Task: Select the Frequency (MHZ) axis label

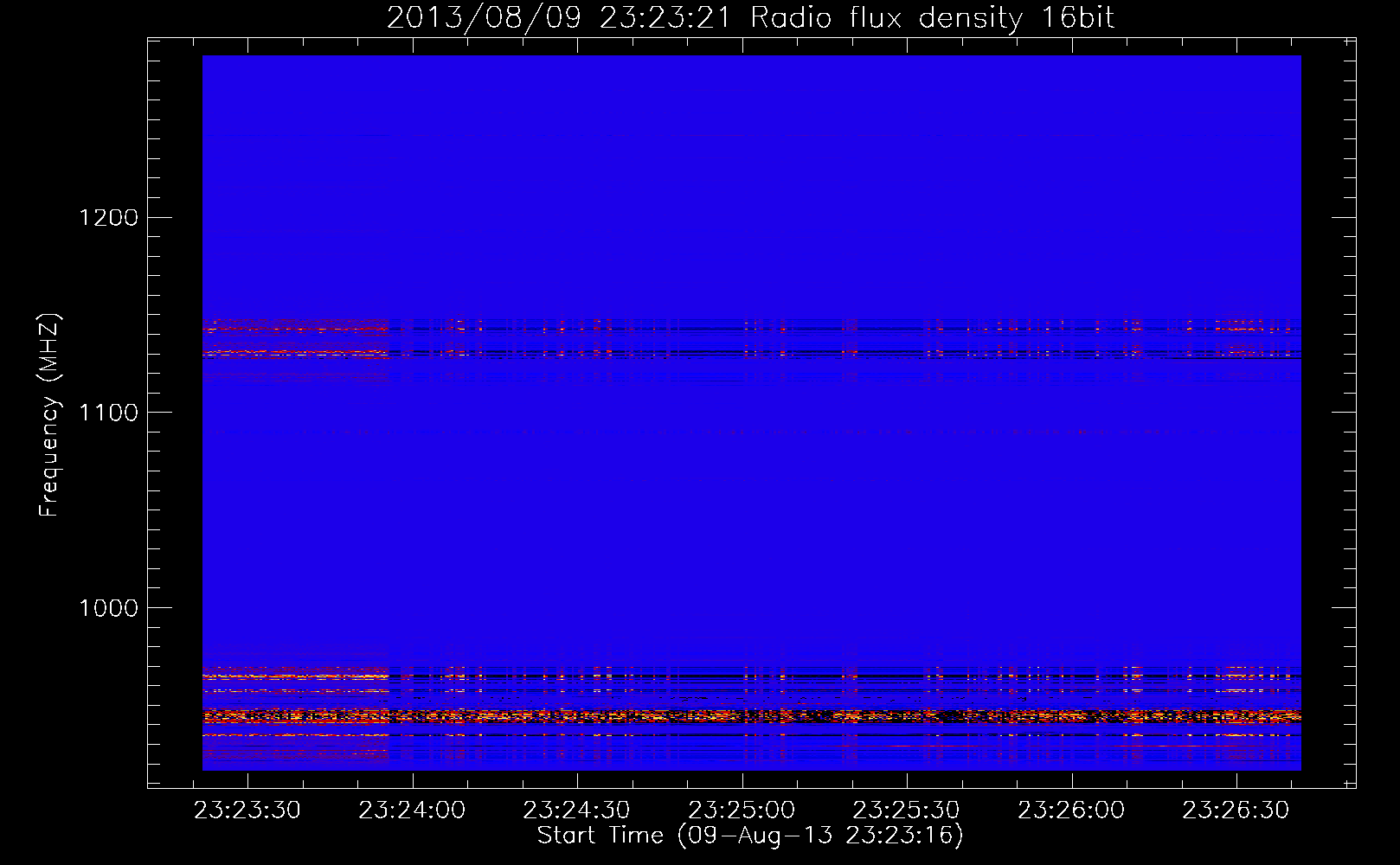Action: coord(49,414)
